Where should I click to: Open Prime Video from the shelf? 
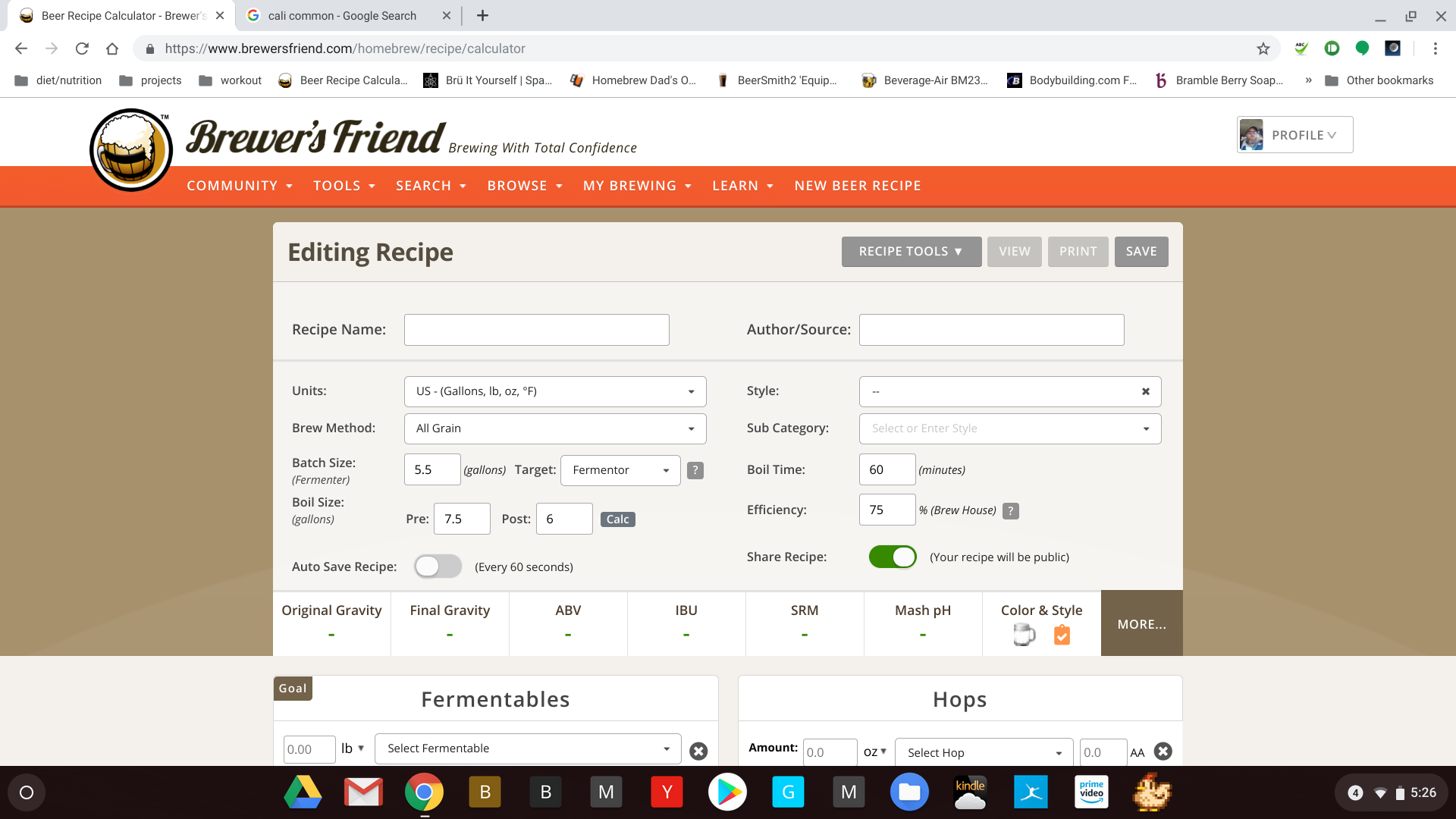point(1091,792)
